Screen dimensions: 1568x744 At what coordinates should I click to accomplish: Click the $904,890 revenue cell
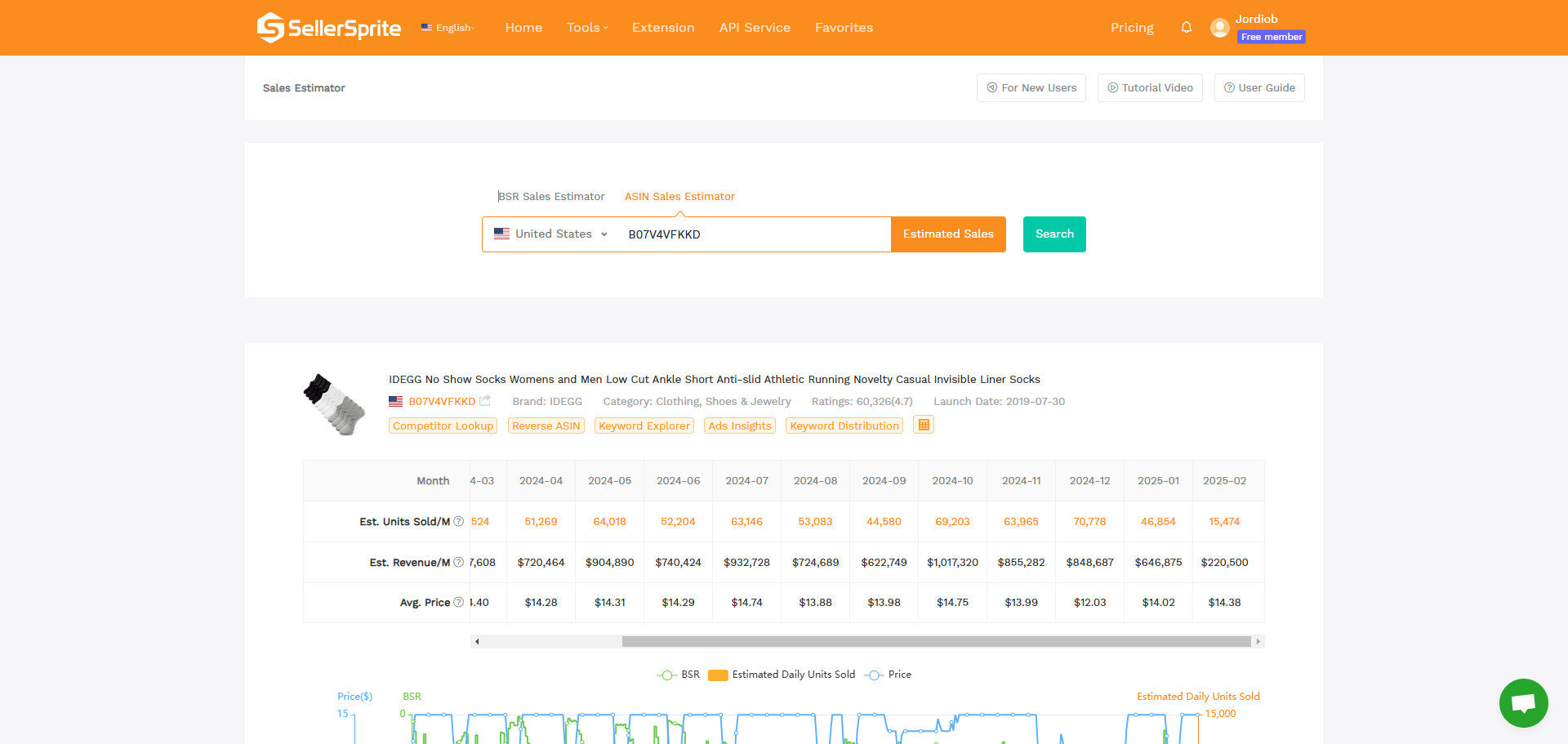coord(609,563)
